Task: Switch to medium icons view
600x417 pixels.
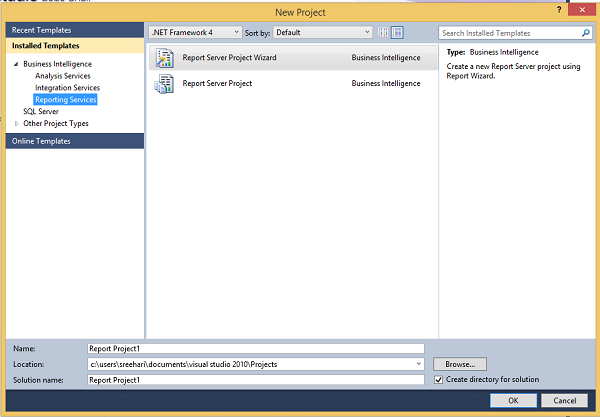Action: (397, 33)
